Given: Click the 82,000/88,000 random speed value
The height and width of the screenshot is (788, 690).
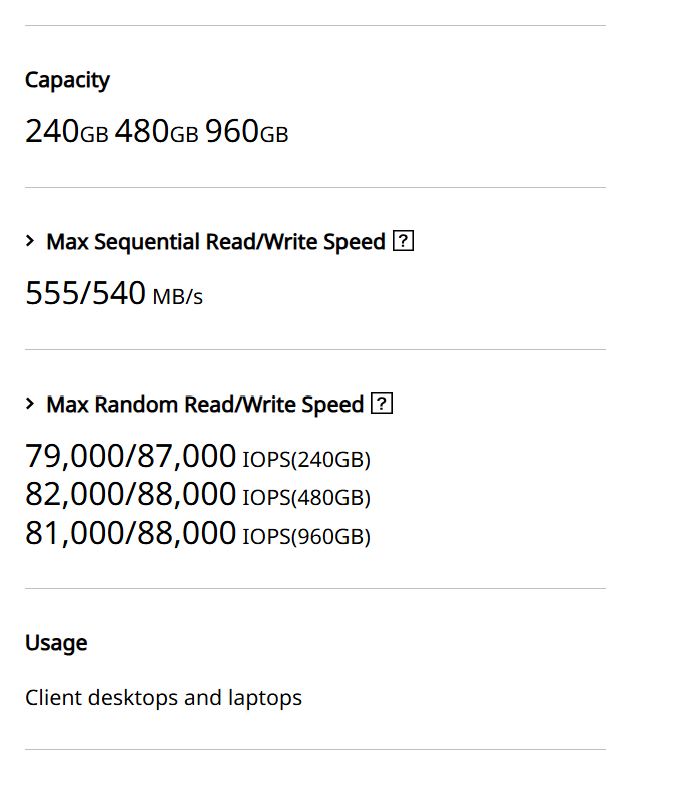Looking at the screenshot, I should point(130,494).
